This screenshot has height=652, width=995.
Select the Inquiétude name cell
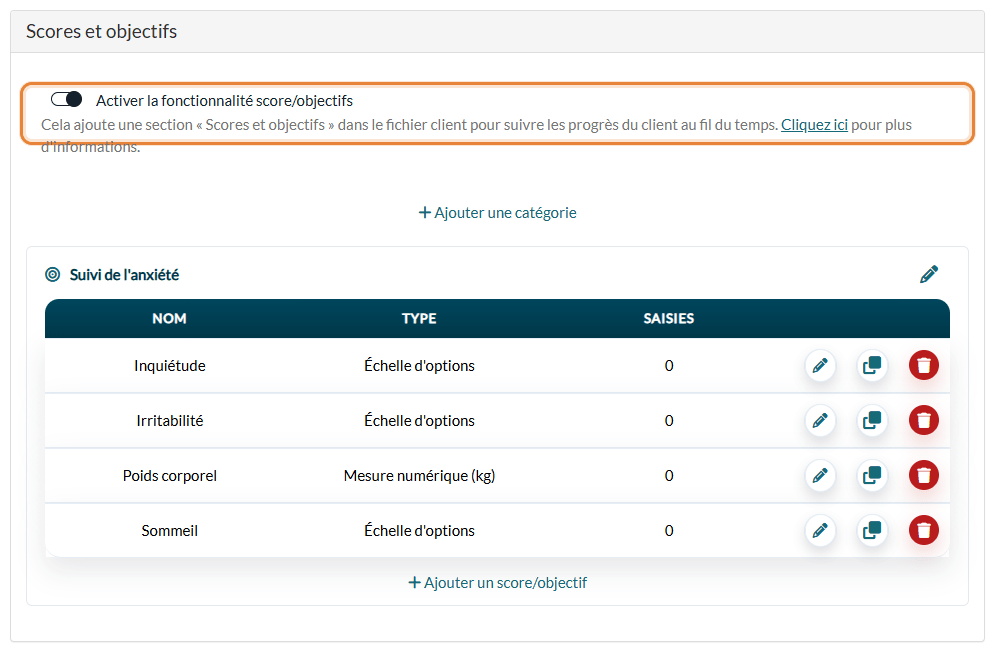coord(169,366)
